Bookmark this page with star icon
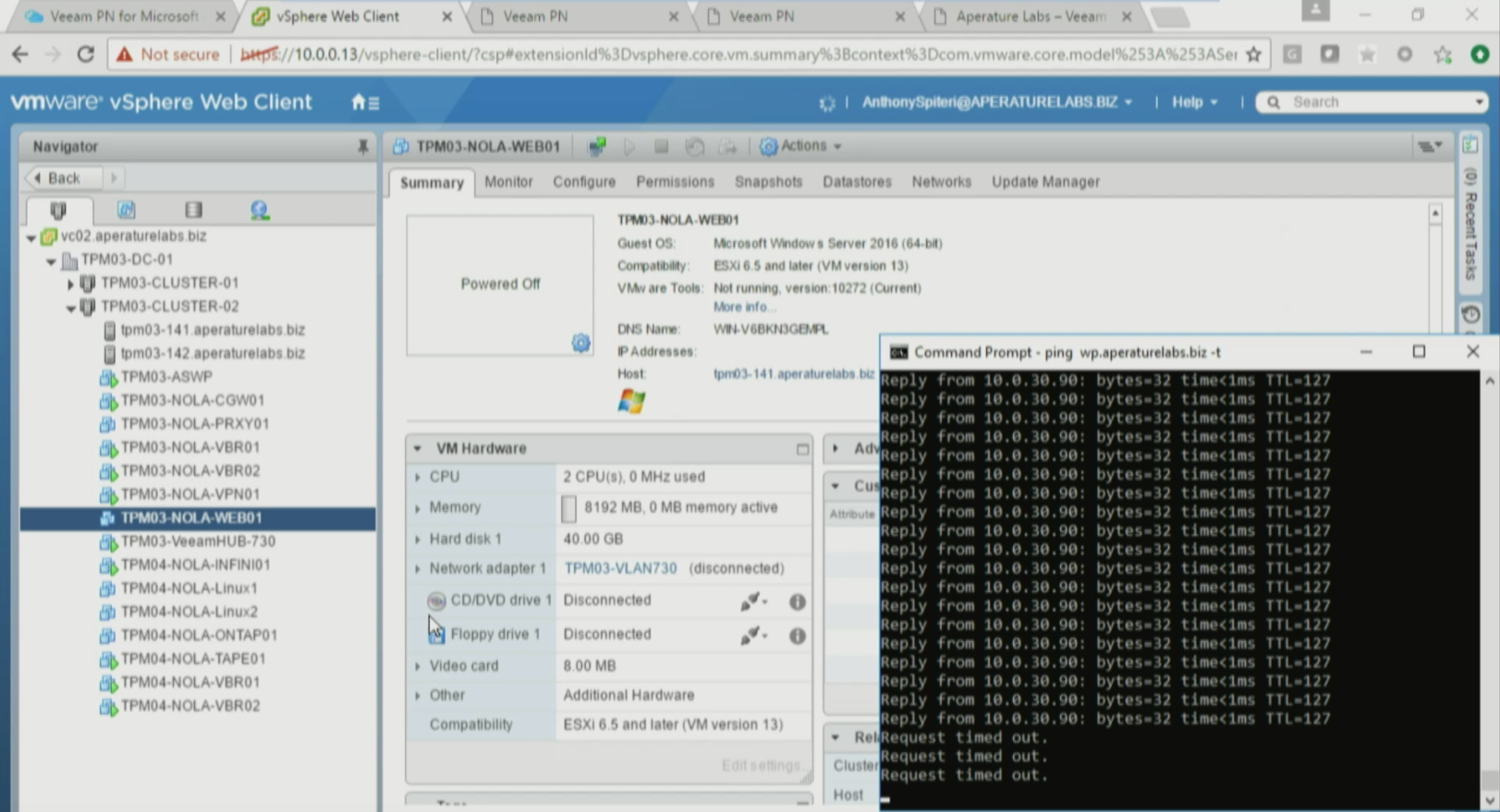The width and height of the screenshot is (1500, 812). [1253, 55]
